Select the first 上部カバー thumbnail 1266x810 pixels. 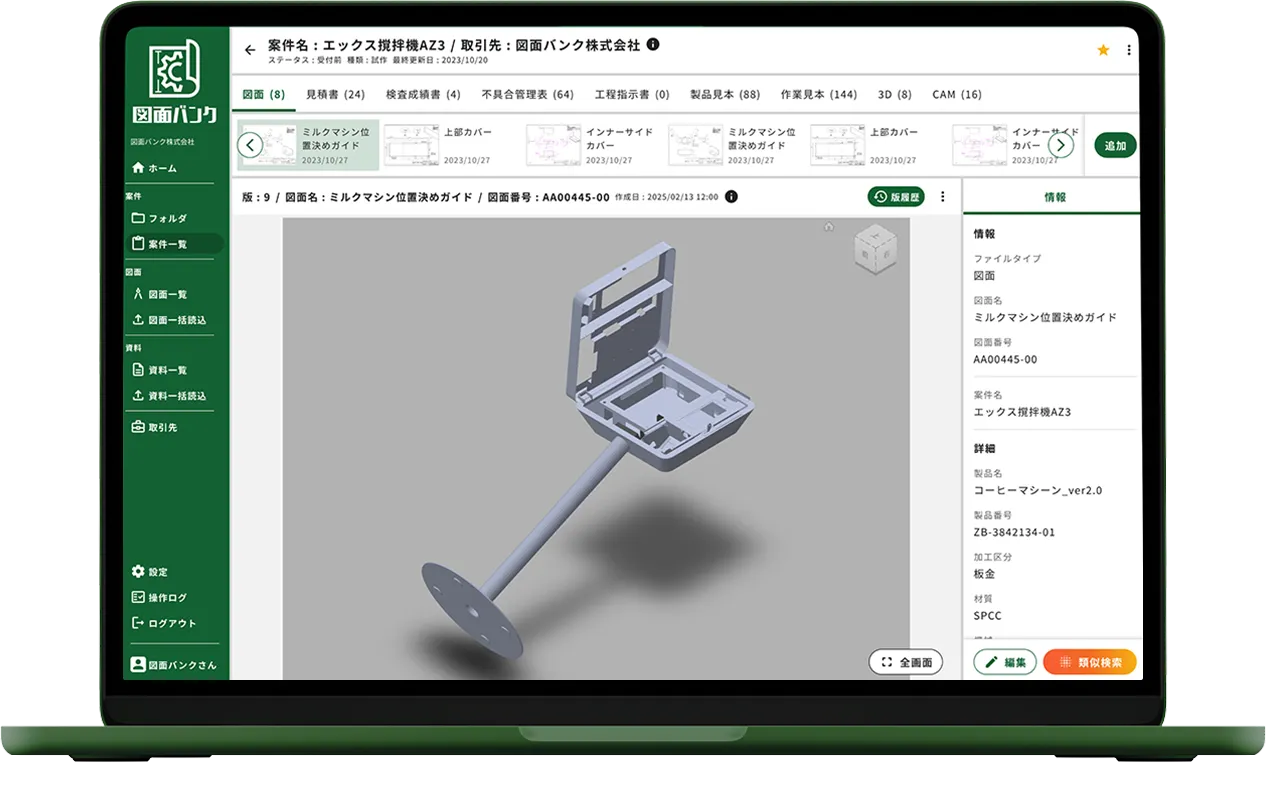[451, 146]
